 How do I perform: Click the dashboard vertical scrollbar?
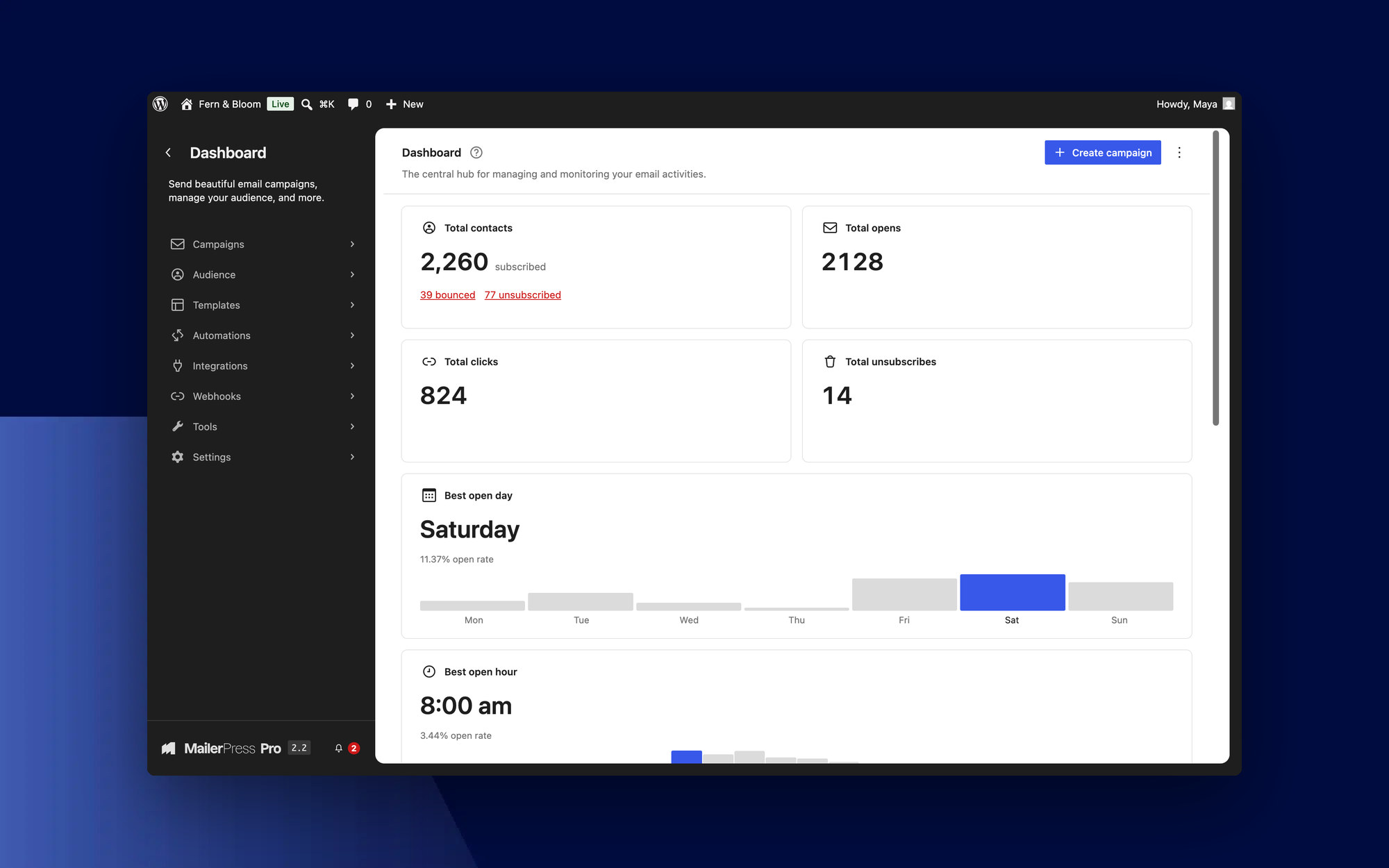(x=1215, y=278)
